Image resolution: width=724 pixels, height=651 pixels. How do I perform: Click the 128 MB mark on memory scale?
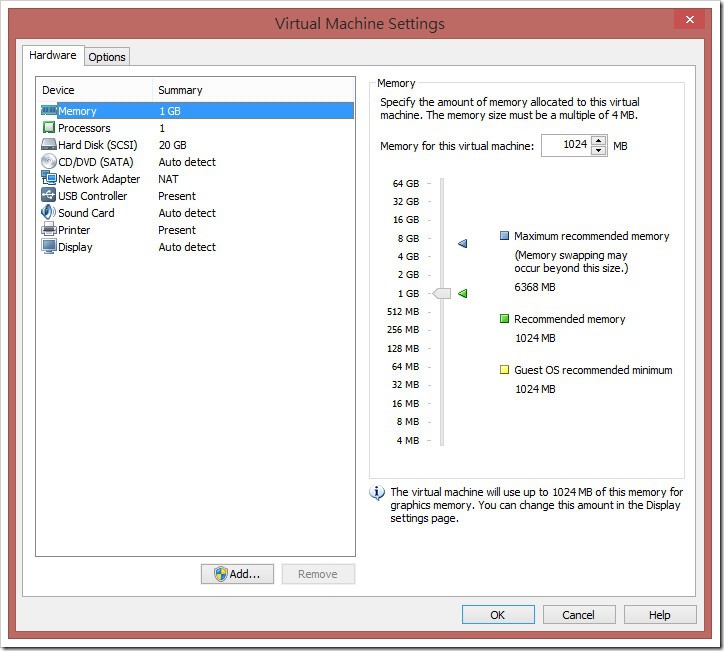coord(403,349)
